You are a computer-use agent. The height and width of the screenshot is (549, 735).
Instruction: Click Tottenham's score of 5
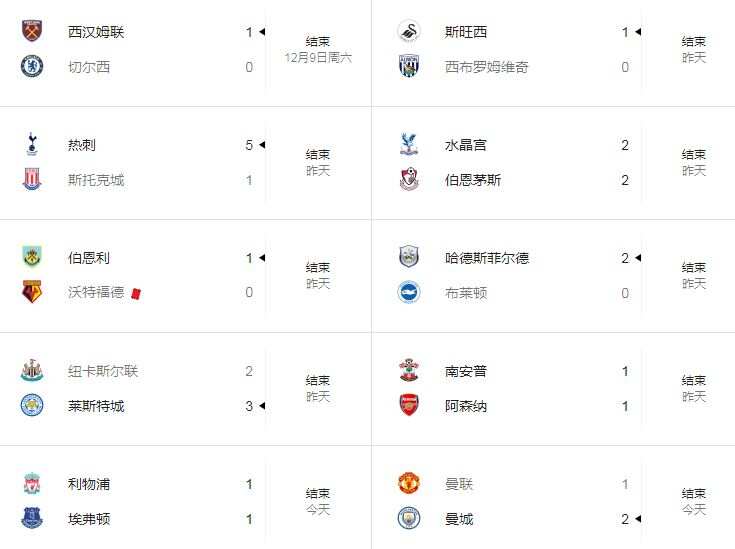(x=249, y=145)
